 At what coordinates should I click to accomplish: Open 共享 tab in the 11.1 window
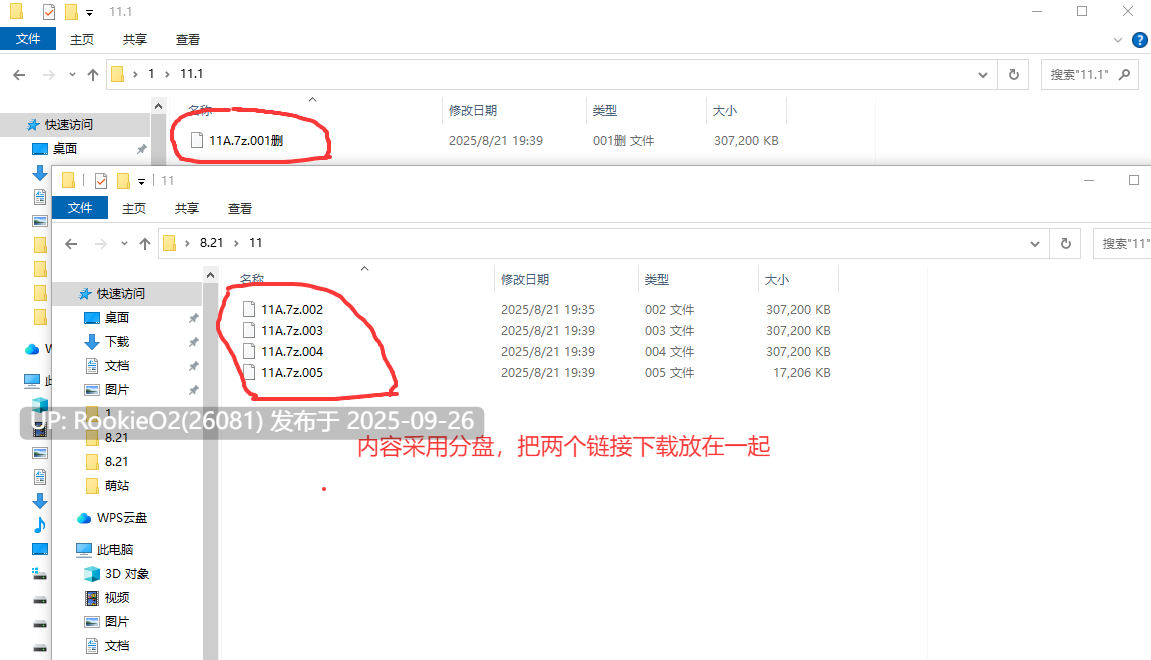[134, 40]
